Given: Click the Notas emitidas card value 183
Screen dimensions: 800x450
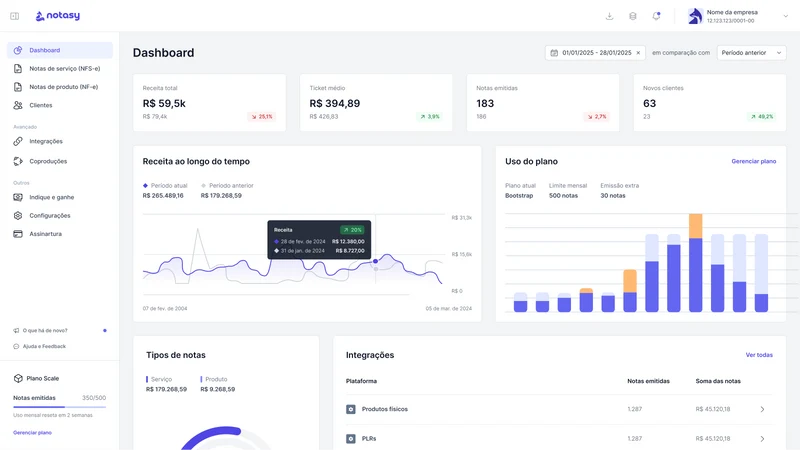Looking at the screenshot, I should [485, 104].
